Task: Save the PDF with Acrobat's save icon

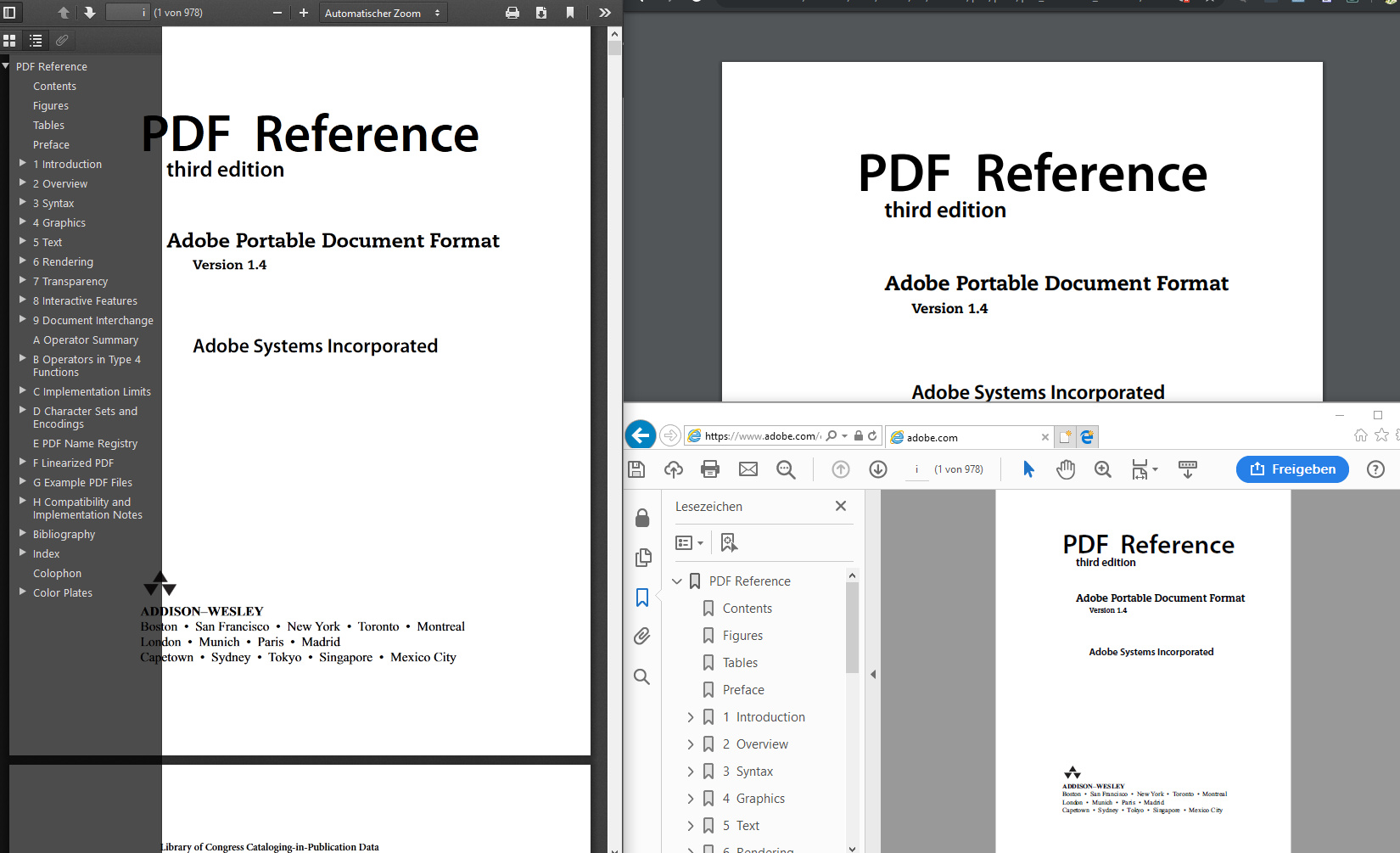Action: pos(636,469)
